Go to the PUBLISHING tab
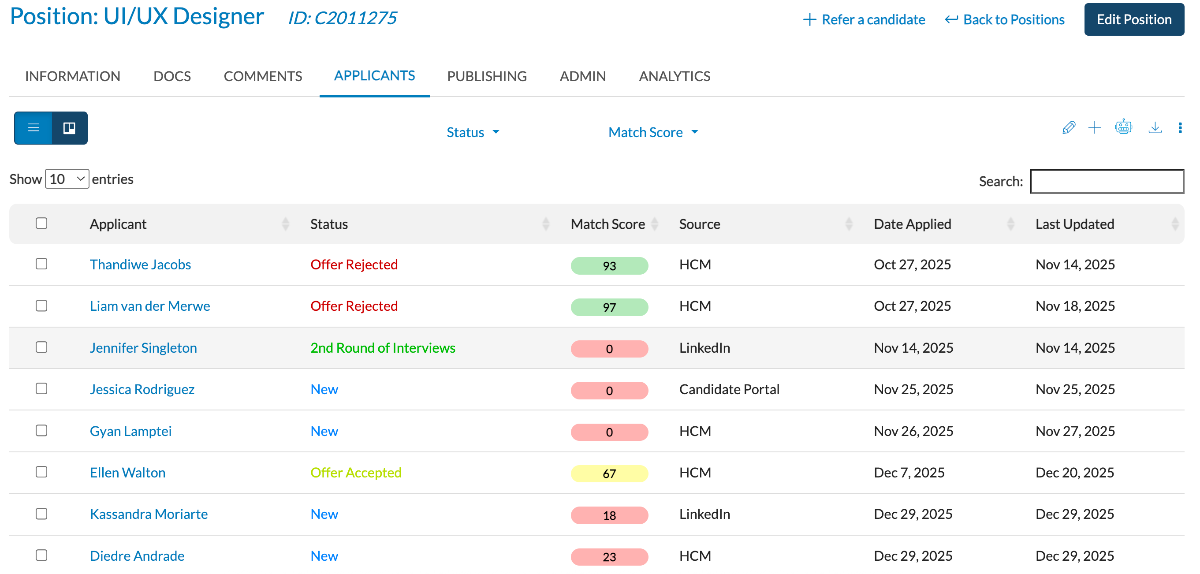The height and width of the screenshot is (574, 1200). (487, 76)
